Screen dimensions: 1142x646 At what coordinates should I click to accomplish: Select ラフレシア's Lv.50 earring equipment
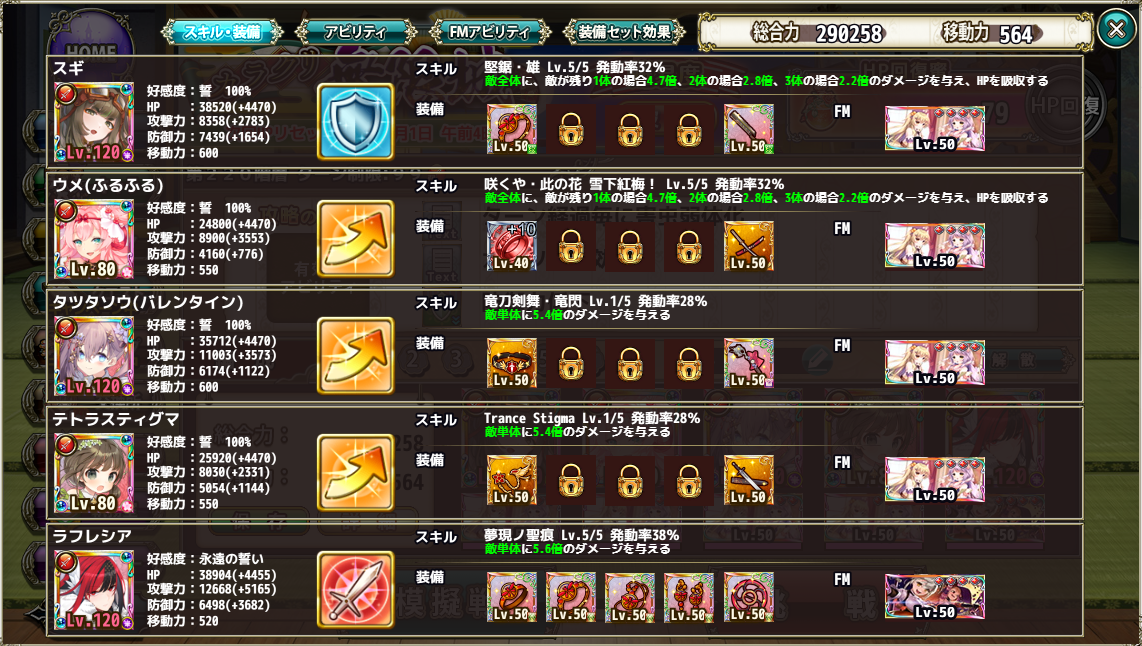click(x=689, y=597)
